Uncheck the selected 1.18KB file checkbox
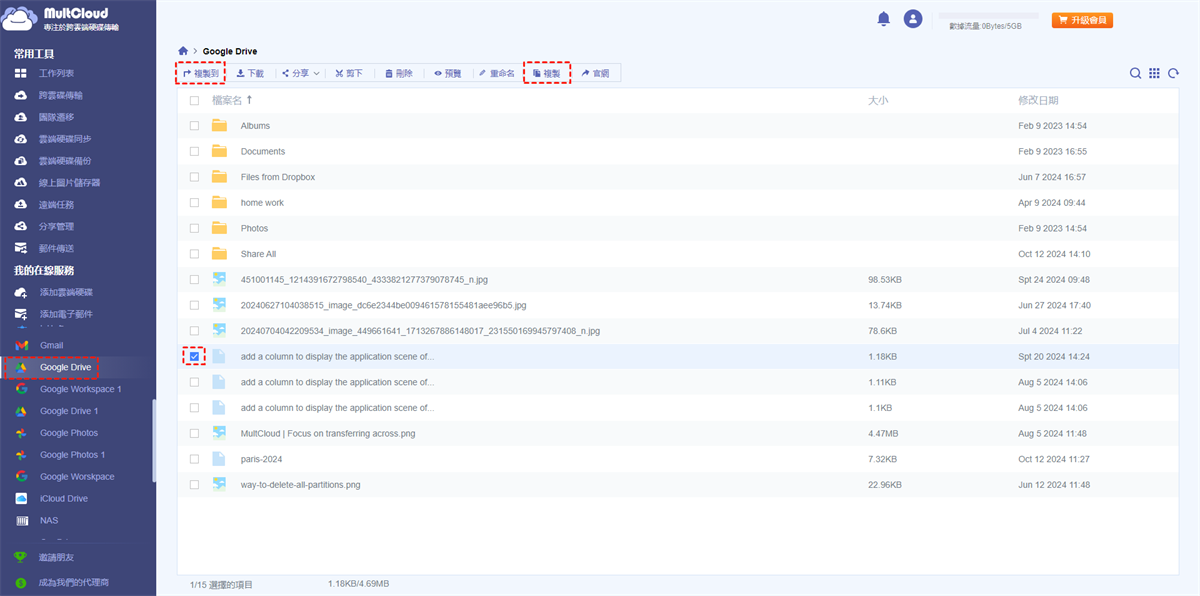This screenshot has width=1200, height=596. click(194, 356)
